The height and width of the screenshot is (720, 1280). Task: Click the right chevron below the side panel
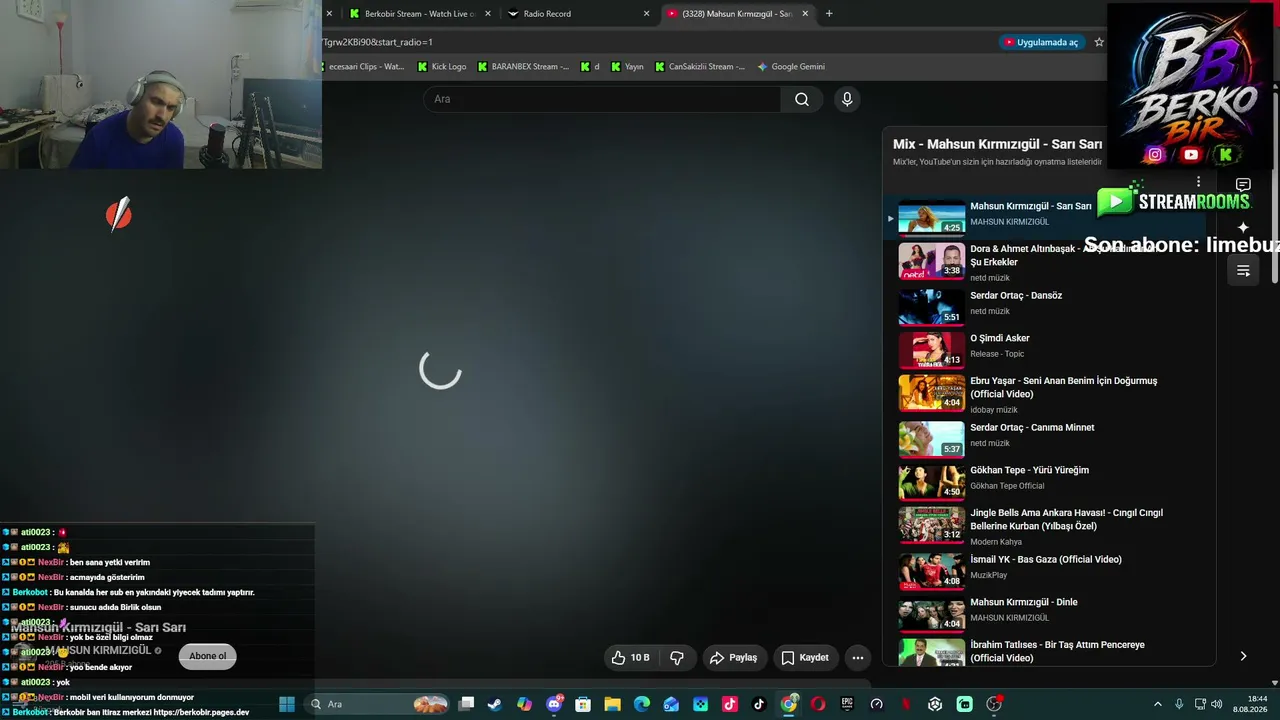tap(1243, 656)
